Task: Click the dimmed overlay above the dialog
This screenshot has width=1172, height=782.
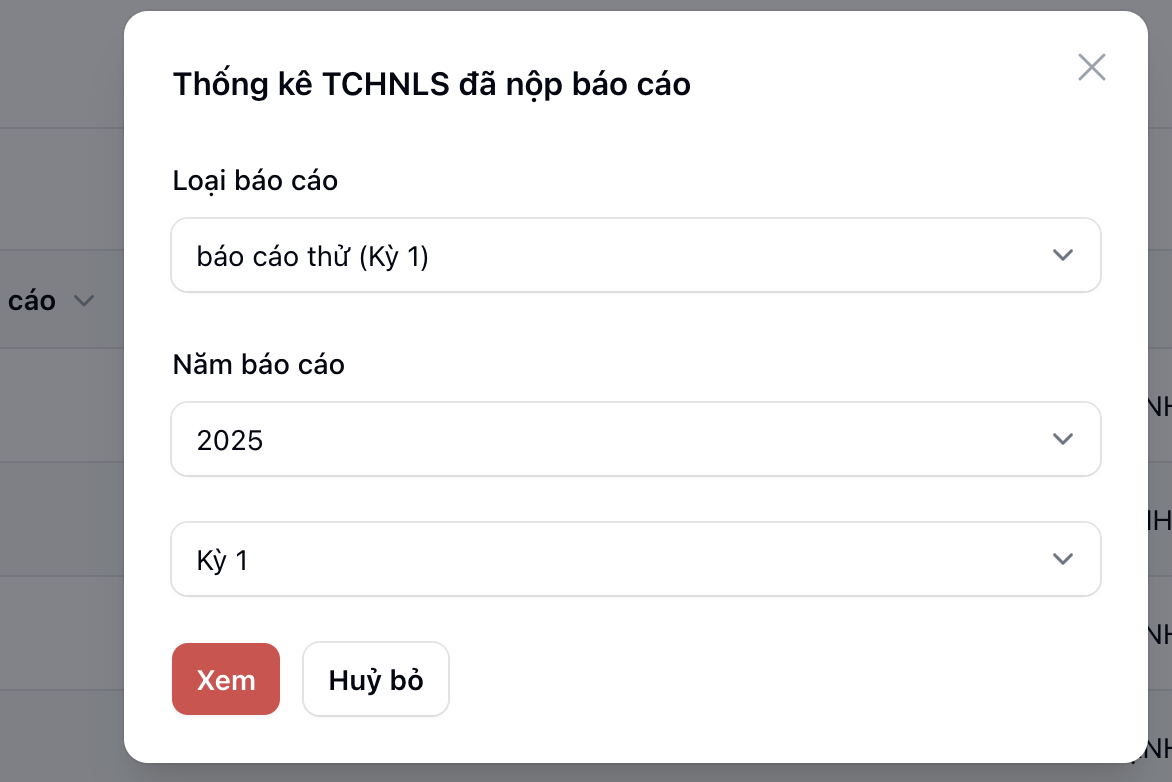Action: [600, 5]
